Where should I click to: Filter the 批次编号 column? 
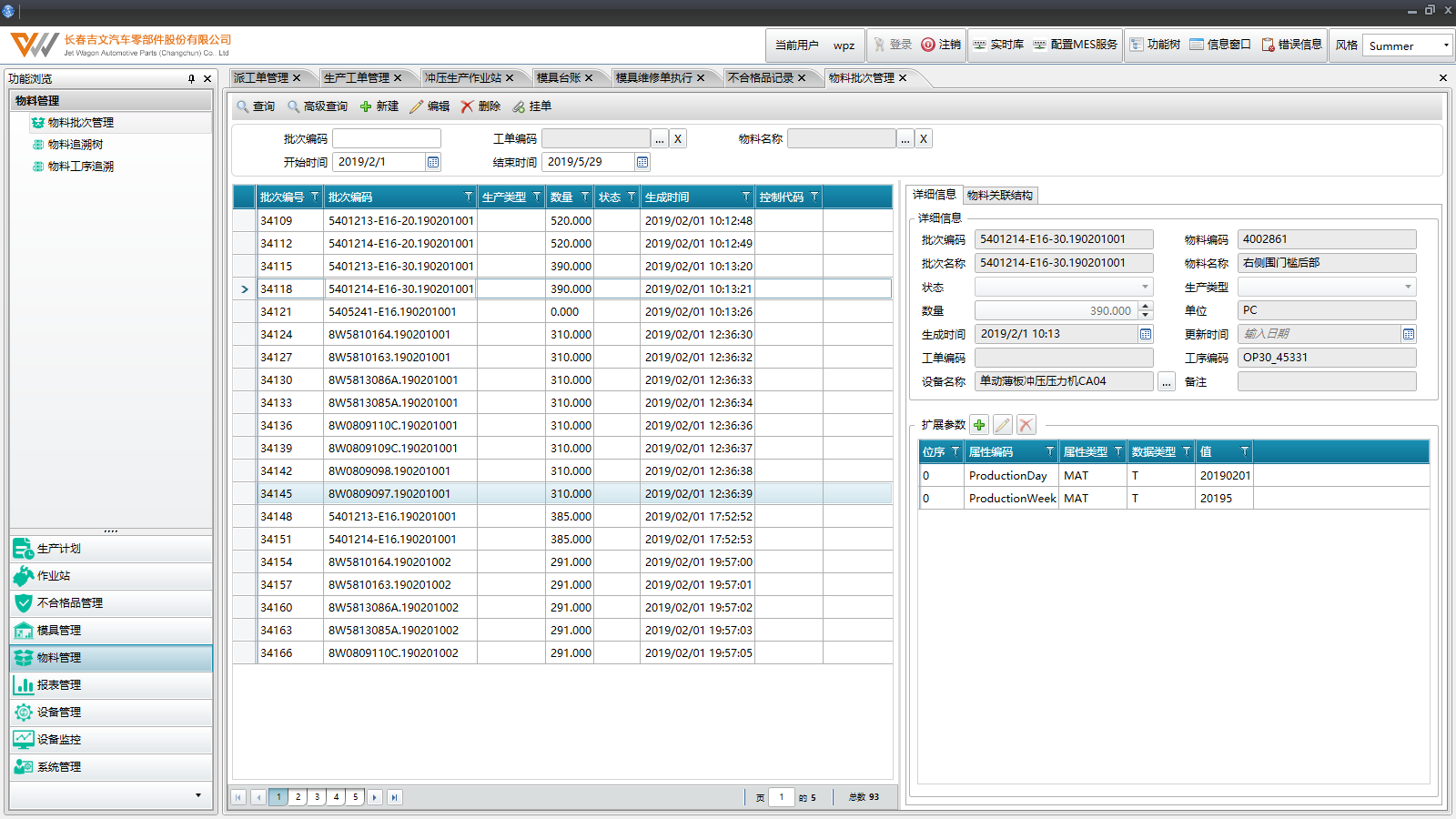coord(315,197)
